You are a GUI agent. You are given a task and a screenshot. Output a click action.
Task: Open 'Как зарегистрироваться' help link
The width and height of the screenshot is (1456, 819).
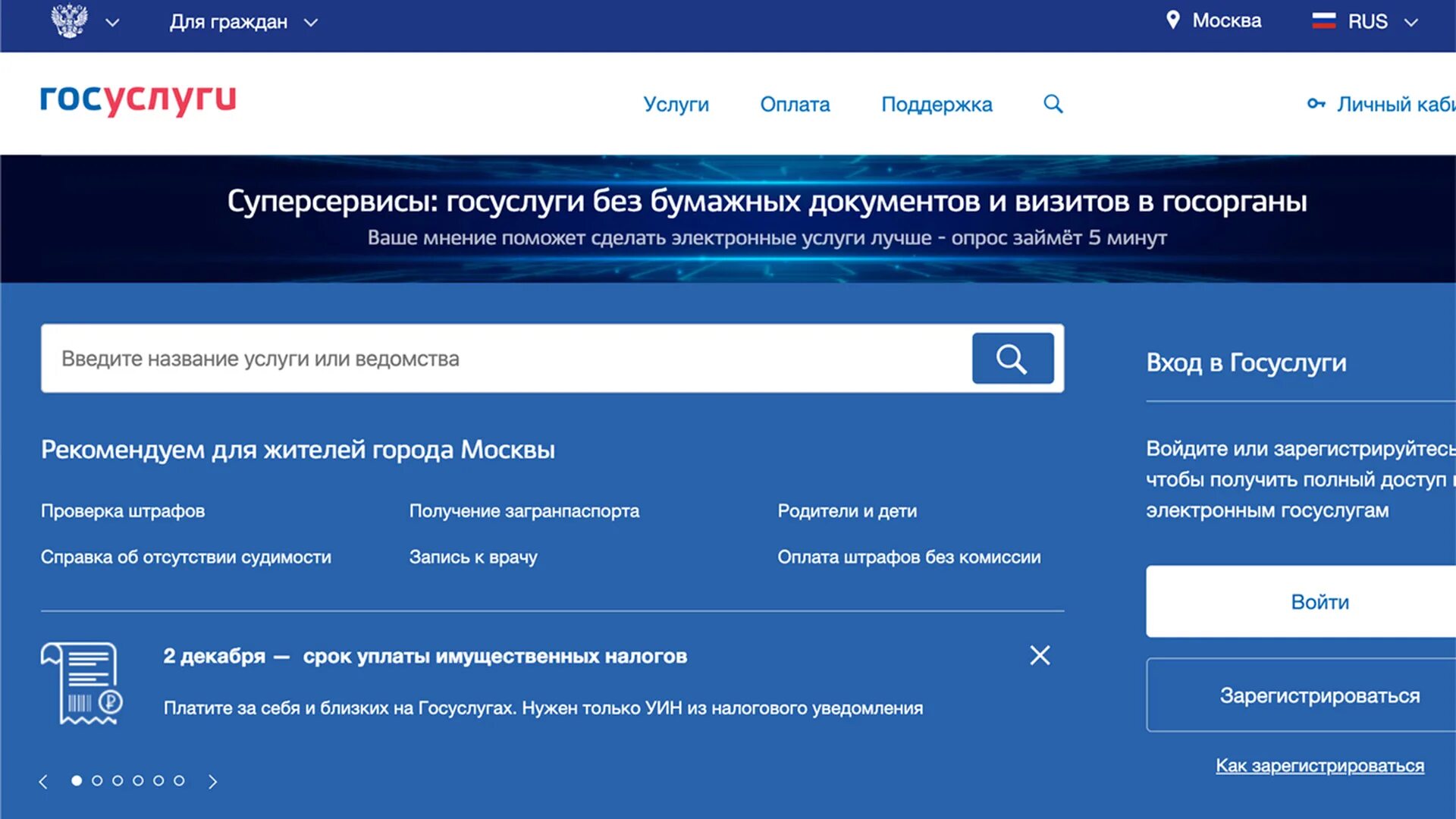[1319, 766]
